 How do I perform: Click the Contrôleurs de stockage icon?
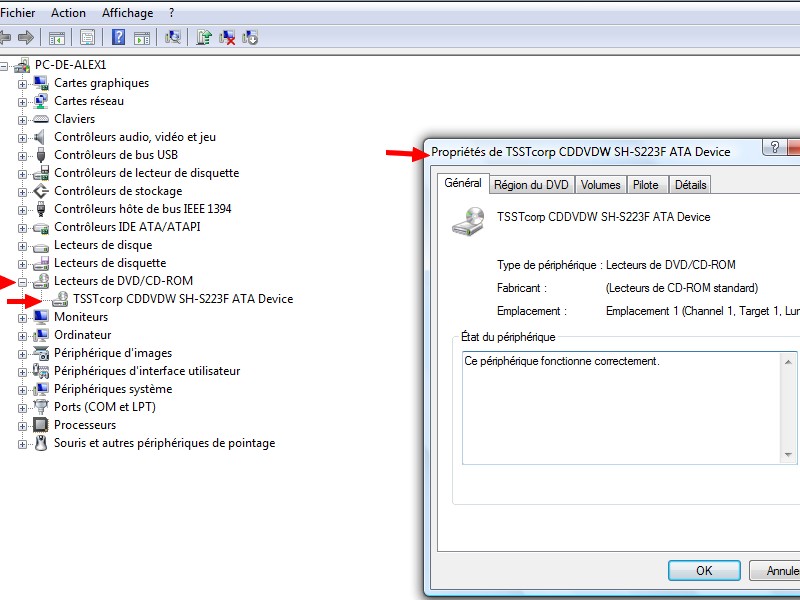coord(41,191)
